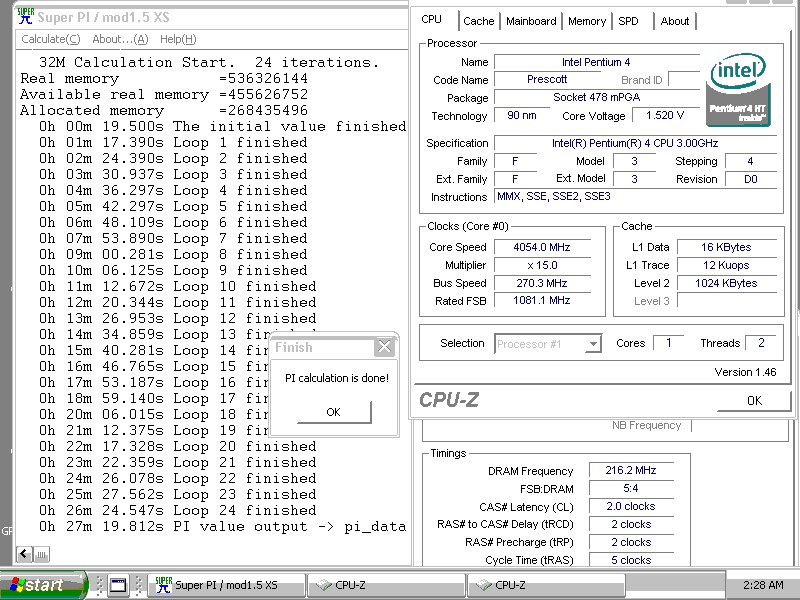Expand the Processor #1 selection dropdown

point(592,344)
